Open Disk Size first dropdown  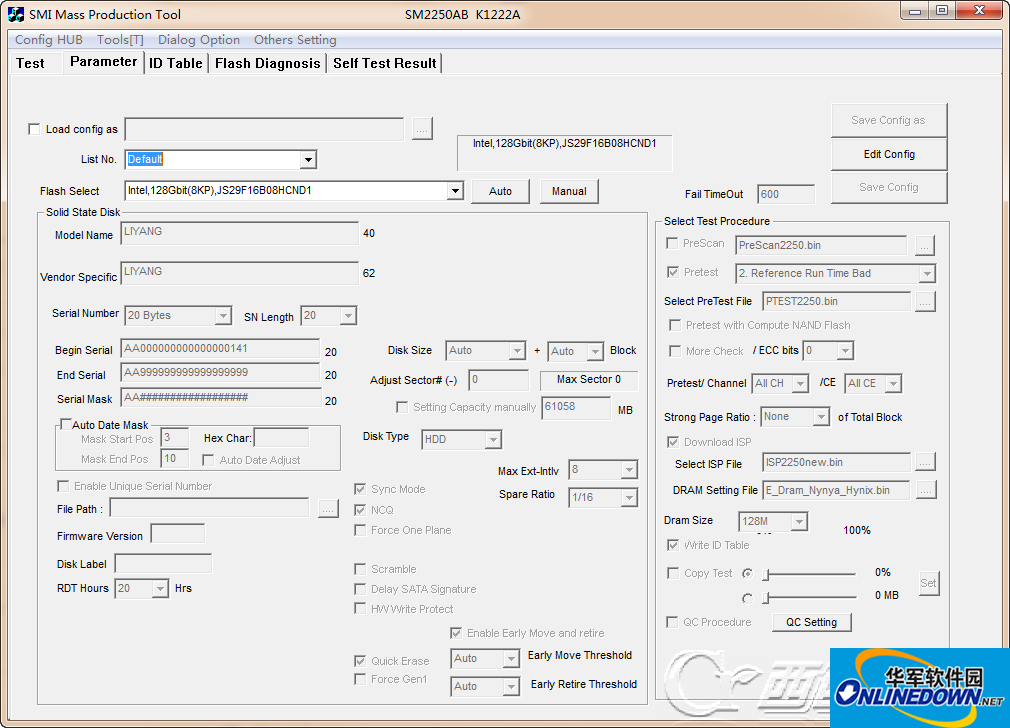point(517,351)
